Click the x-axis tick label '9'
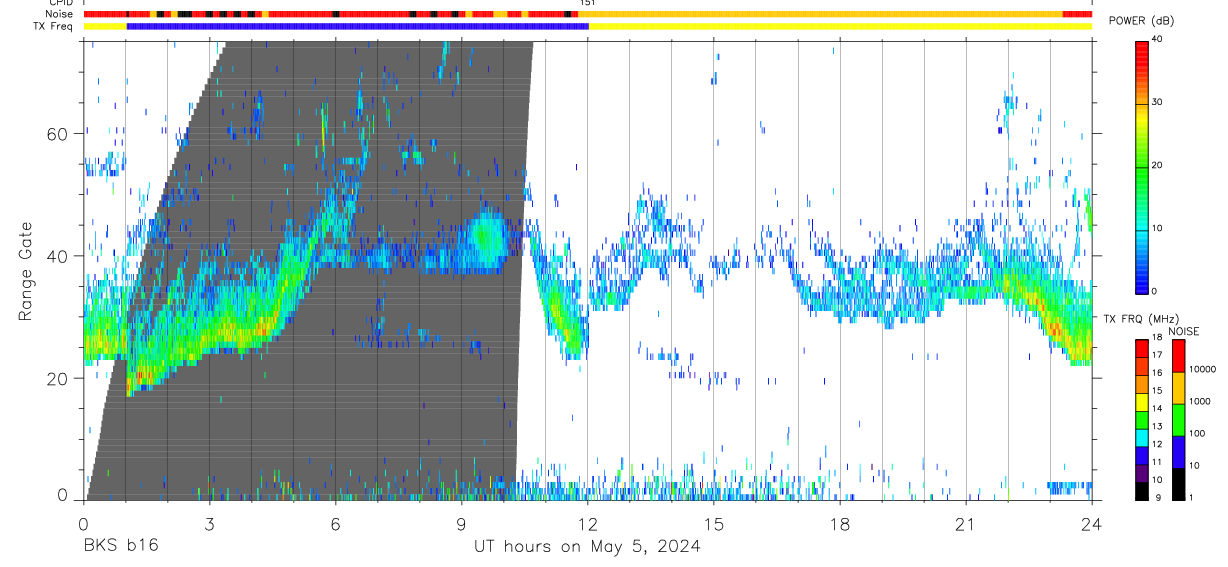1228x567 pixels. pyautogui.click(x=461, y=524)
